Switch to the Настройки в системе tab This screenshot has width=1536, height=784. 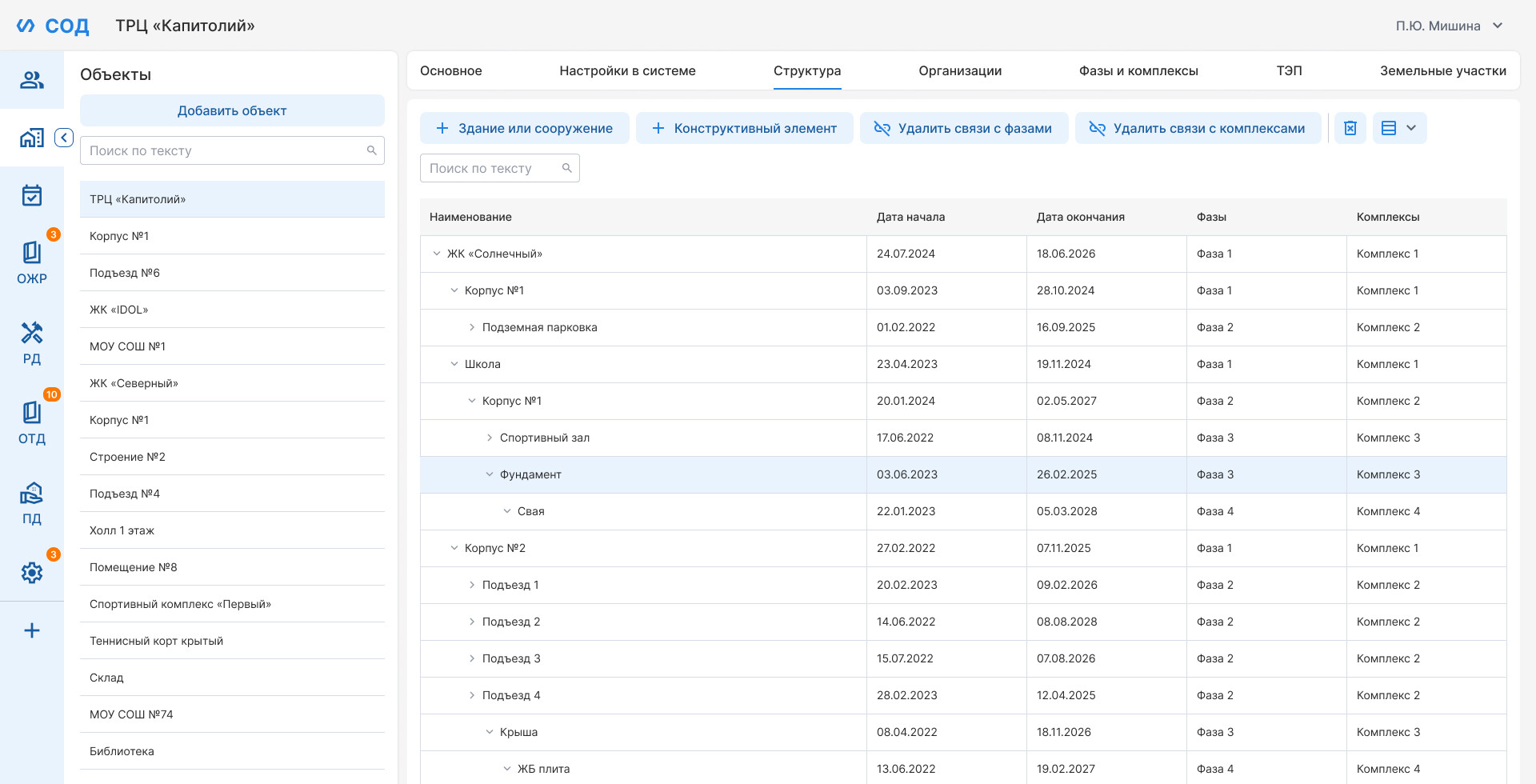(x=627, y=70)
